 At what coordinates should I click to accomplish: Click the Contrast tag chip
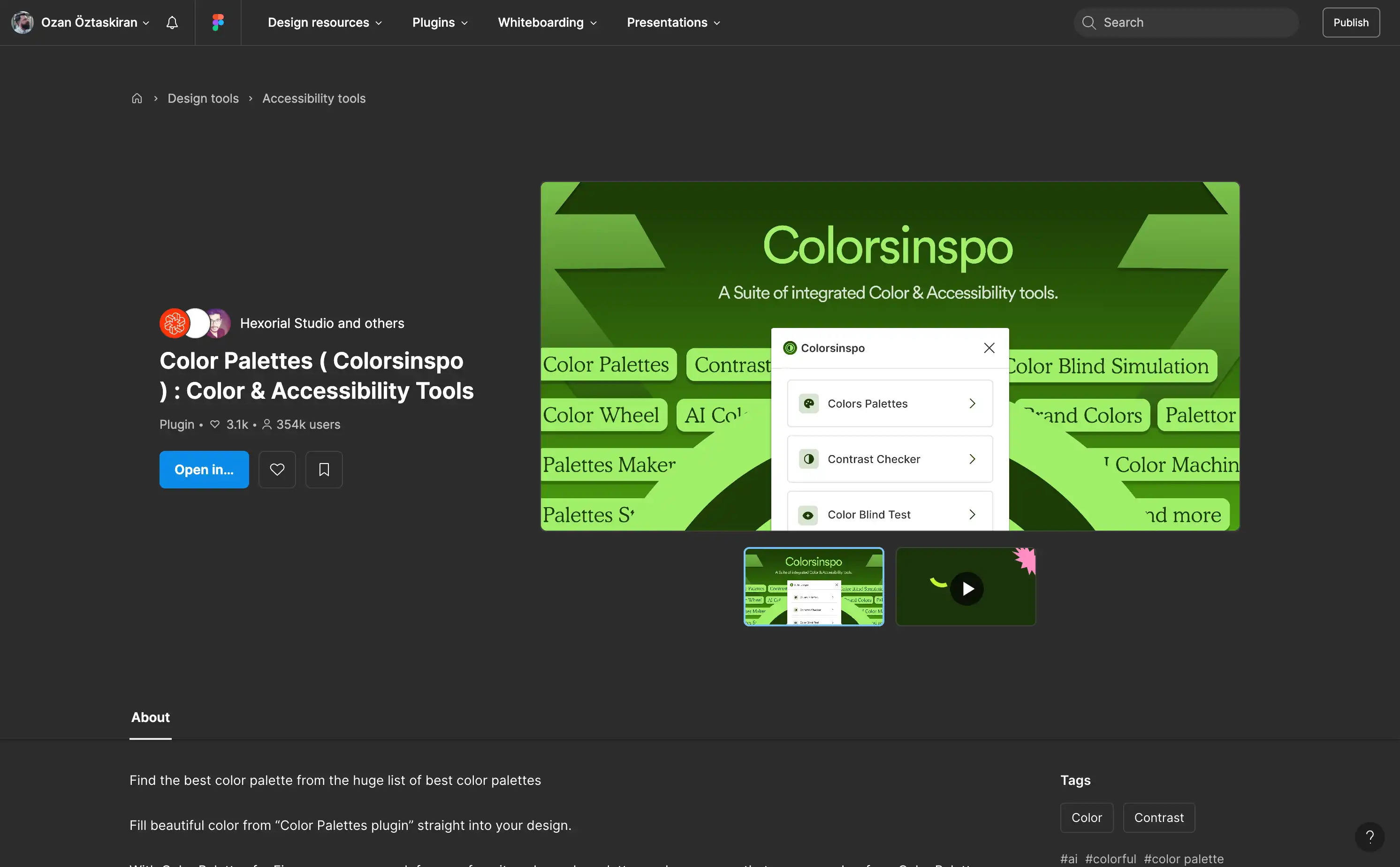(x=1159, y=818)
